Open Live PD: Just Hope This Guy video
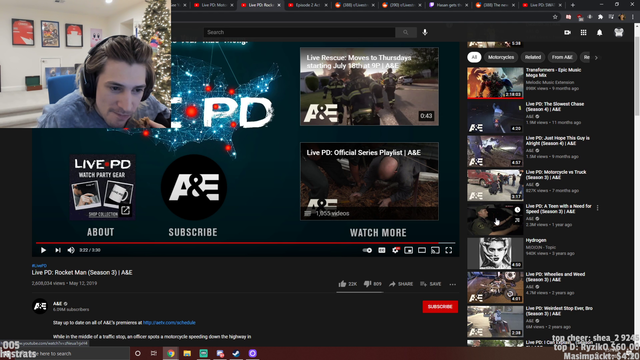The image size is (640, 360). tap(495, 151)
